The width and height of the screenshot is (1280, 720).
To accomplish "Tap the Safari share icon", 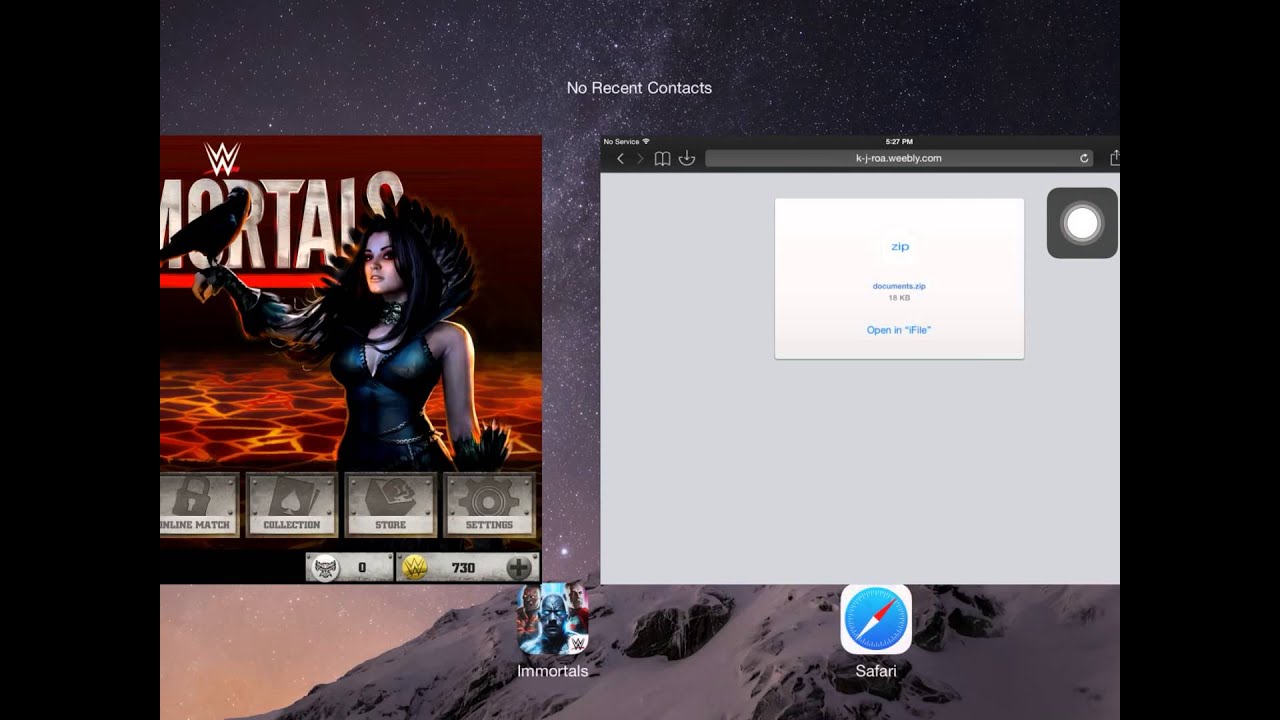I will (x=1114, y=158).
